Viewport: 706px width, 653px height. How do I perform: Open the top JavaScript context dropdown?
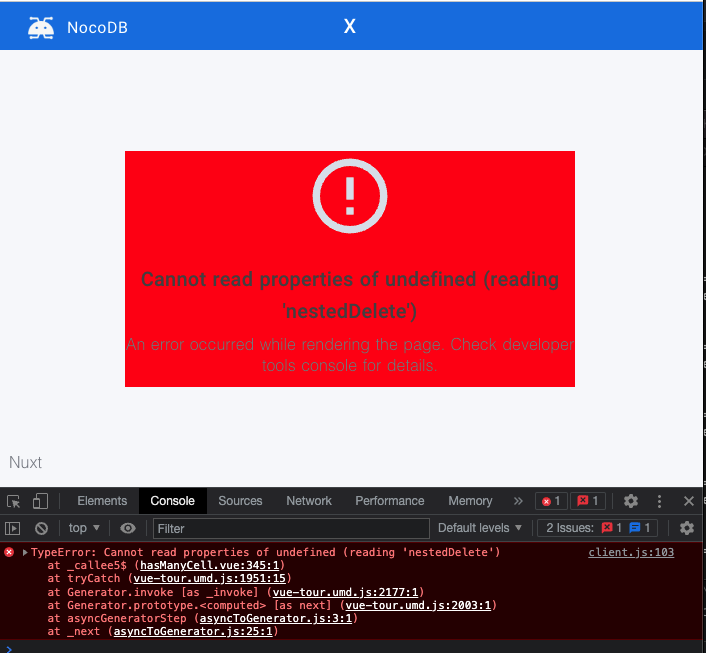pyautogui.click(x=84, y=528)
